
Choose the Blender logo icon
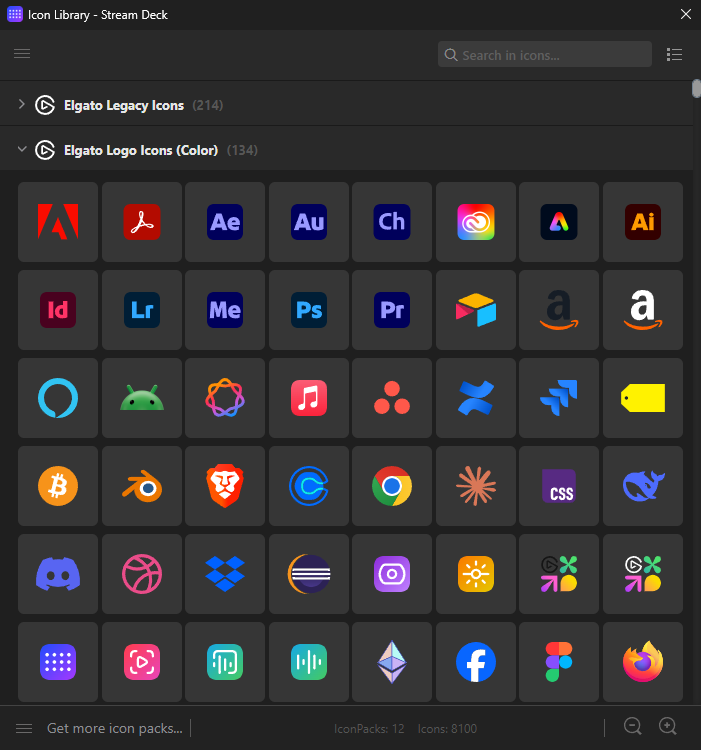pyautogui.click(x=142, y=486)
